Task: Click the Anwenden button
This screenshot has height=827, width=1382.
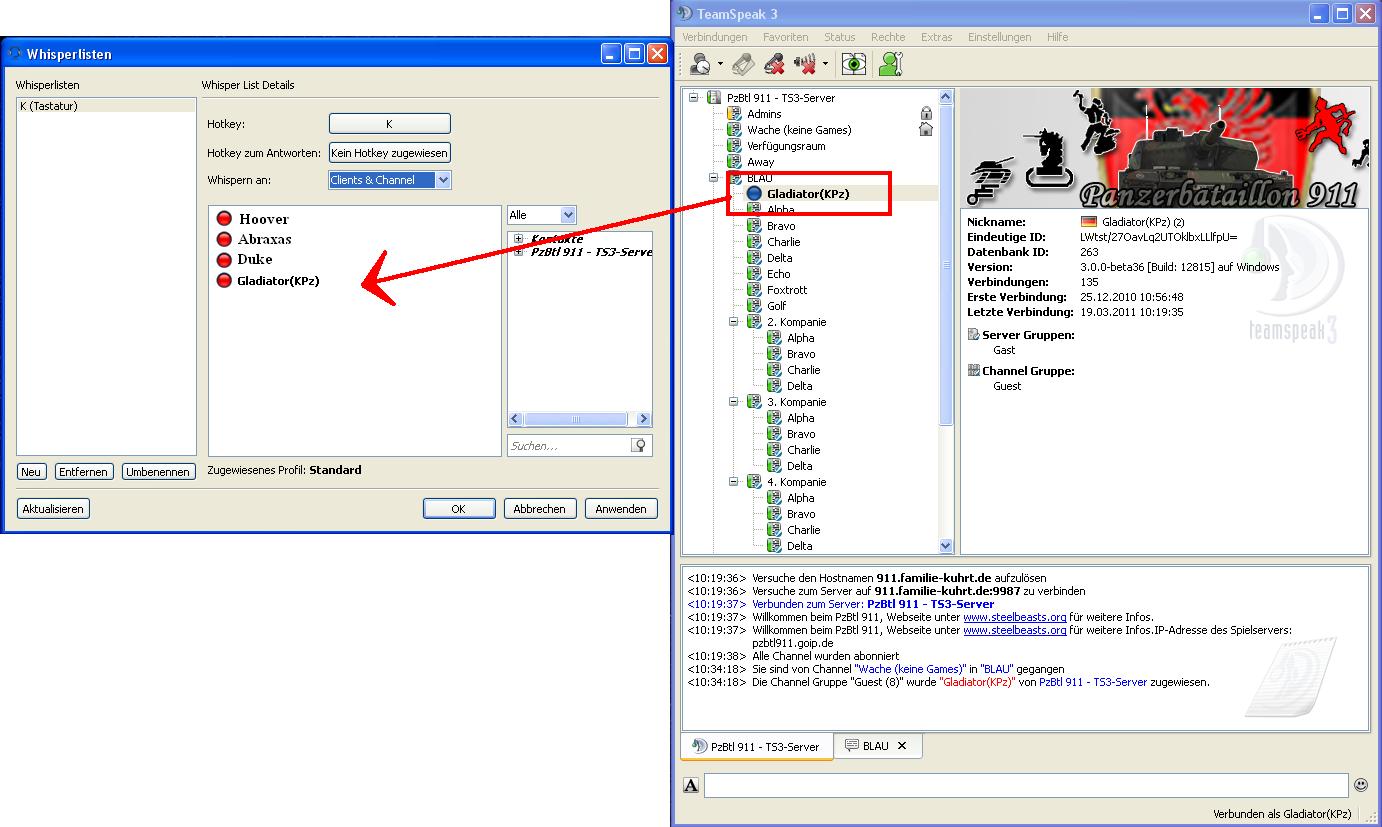Action: pos(621,509)
